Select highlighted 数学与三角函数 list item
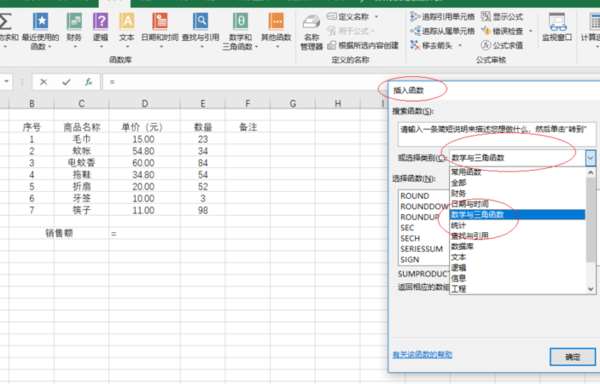This screenshot has width=600, height=384. click(x=517, y=215)
